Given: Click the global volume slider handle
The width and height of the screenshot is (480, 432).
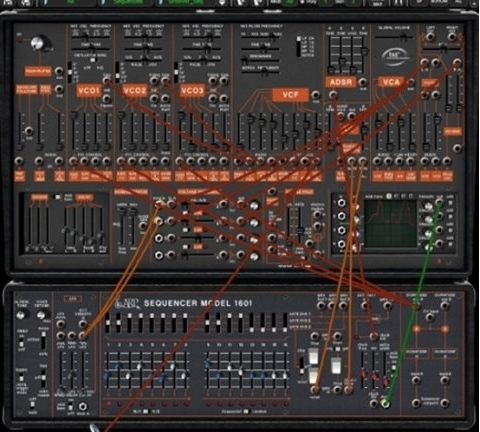Looking at the screenshot, I should click(404, 38).
